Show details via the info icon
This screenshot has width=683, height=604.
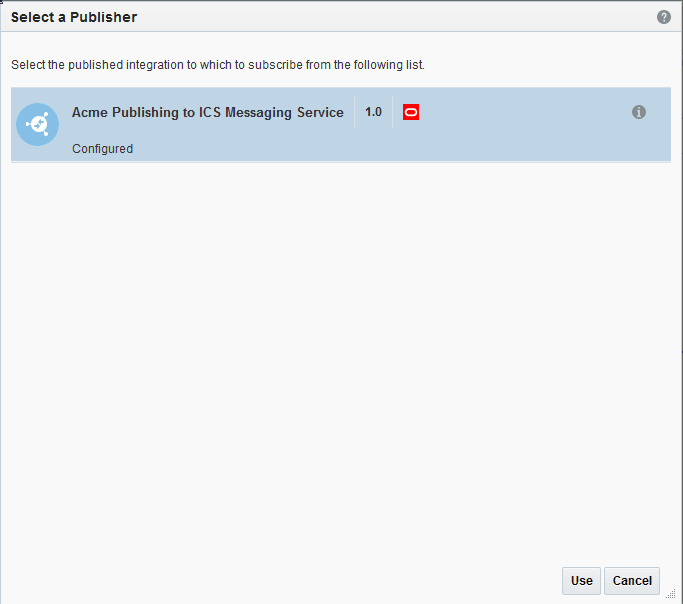click(x=639, y=112)
